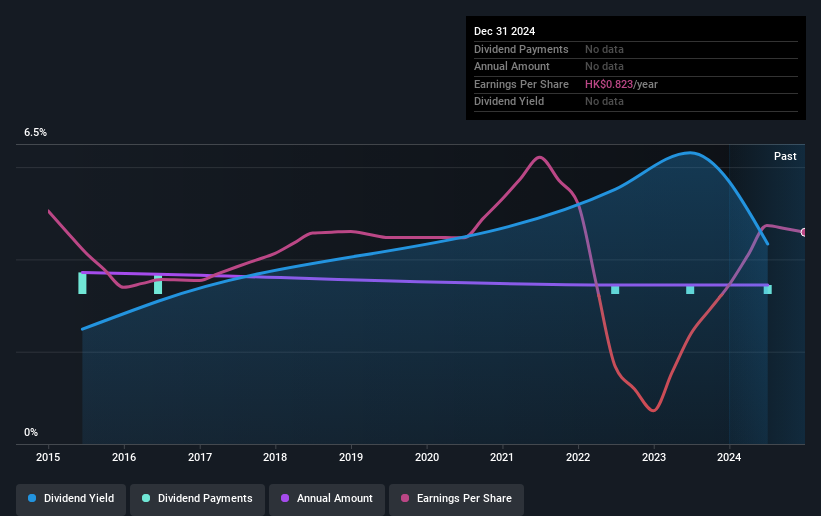Screen dimensions: 821x516
Task: Click the 2020 x-axis year label
Action: coord(427,457)
